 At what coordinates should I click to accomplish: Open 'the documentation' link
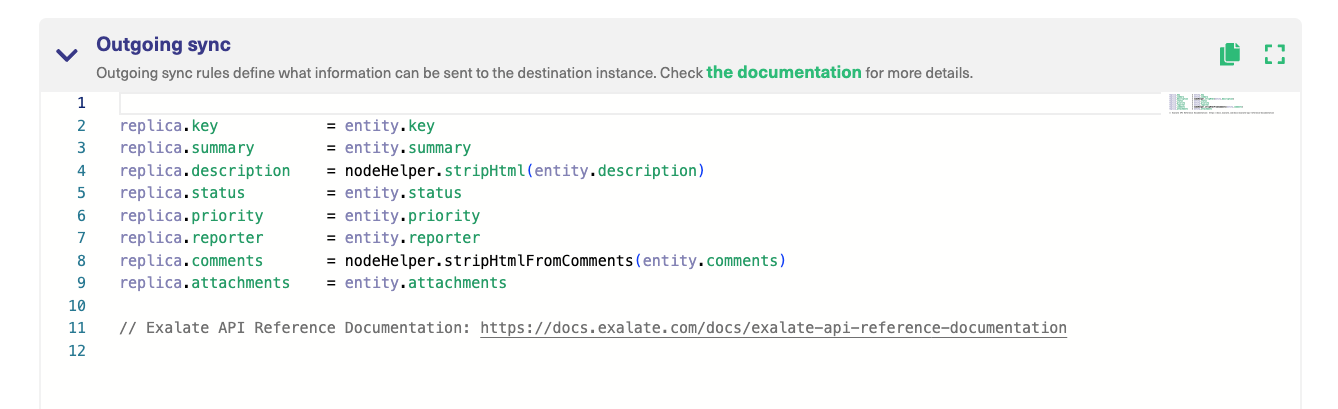pos(784,72)
